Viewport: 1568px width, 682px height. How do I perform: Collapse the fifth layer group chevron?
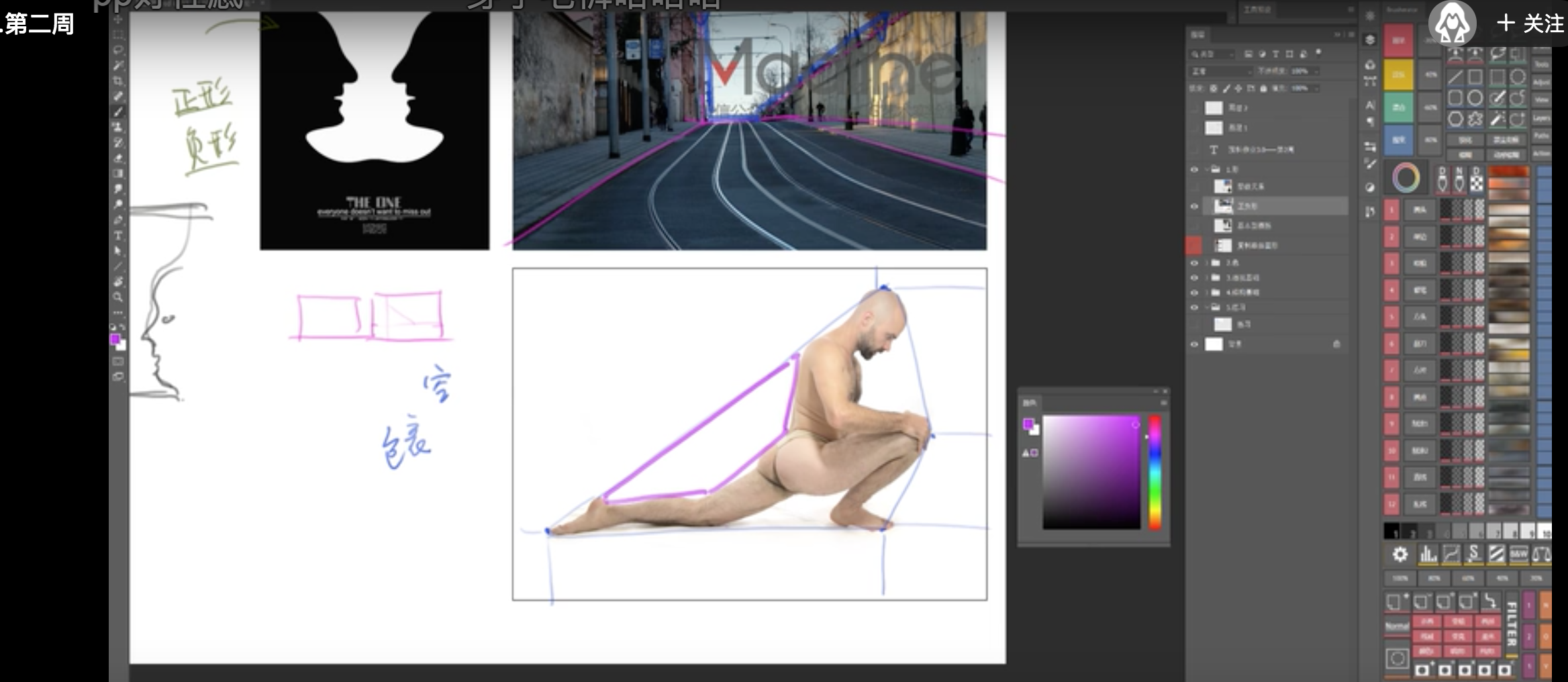coord(1206,307)
